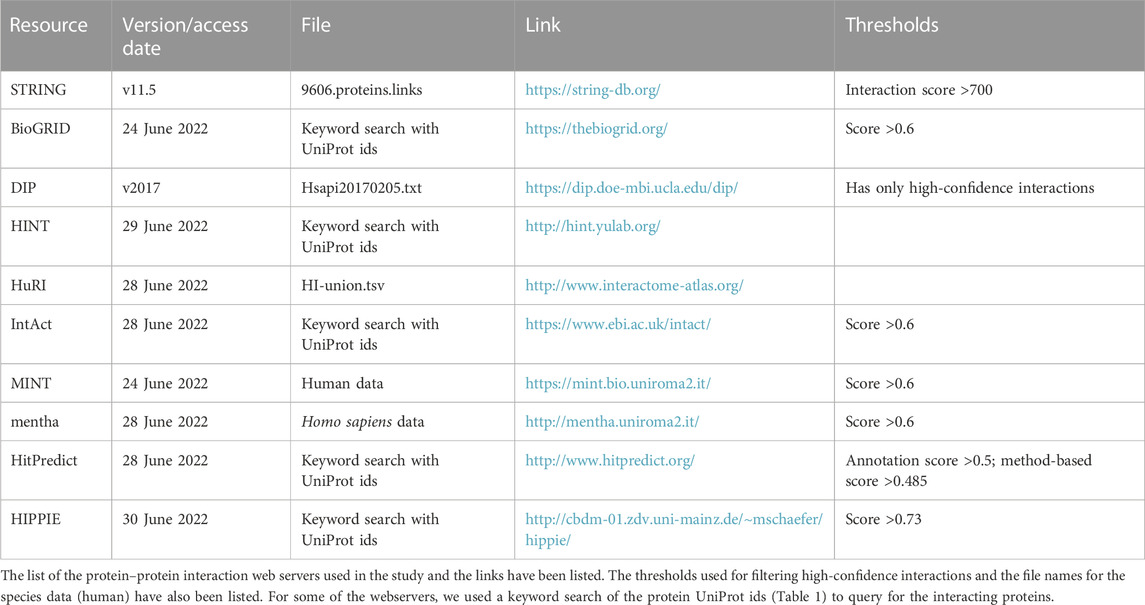Select the Hsapi20170205.txt file name
Image resolution: width=1145 pixels, height=605 pixels.
pyautogui.click(x=361, y=188)
